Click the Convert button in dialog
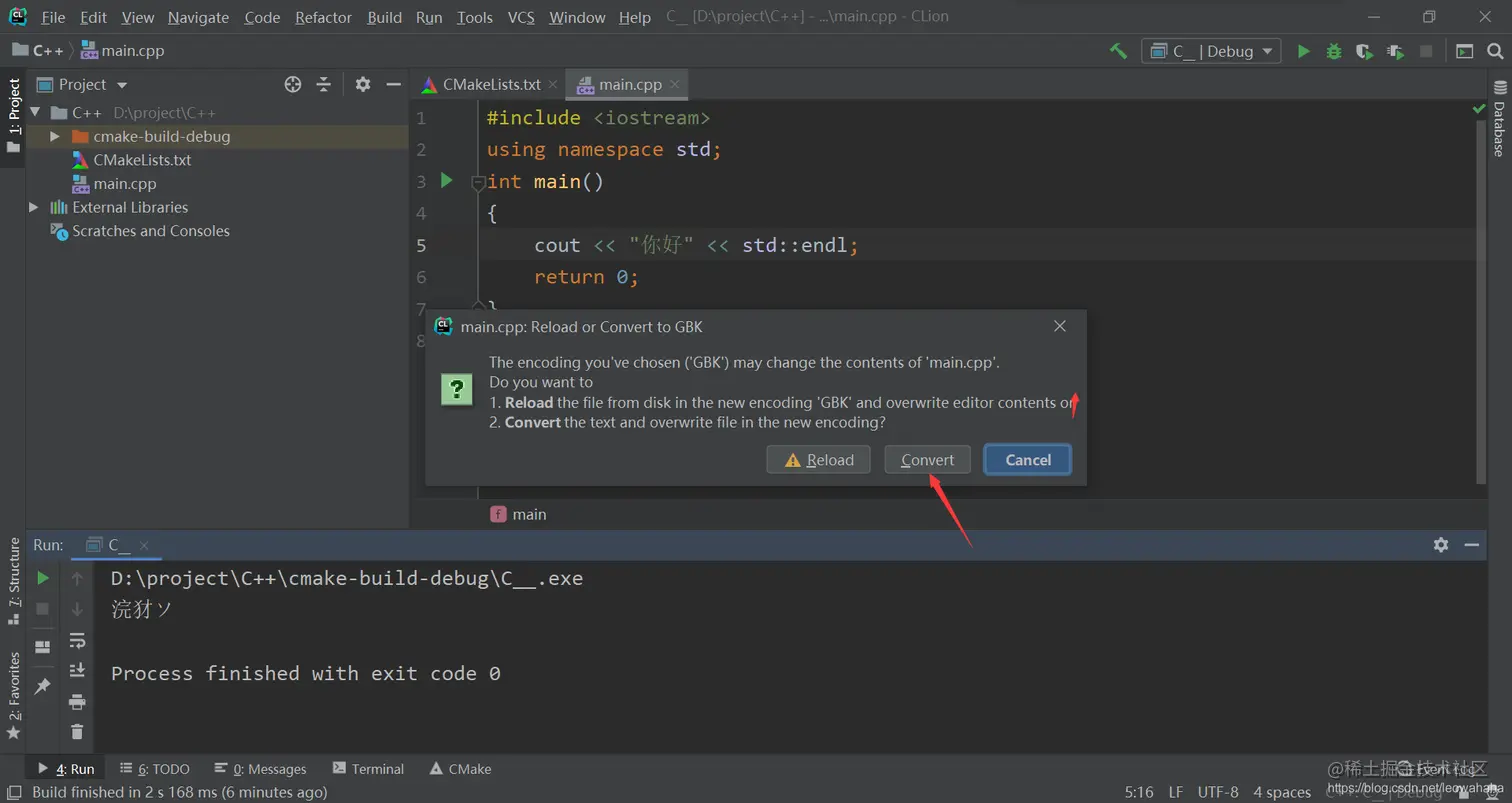This screenshot has width=1512, height=803. [928, 460]
